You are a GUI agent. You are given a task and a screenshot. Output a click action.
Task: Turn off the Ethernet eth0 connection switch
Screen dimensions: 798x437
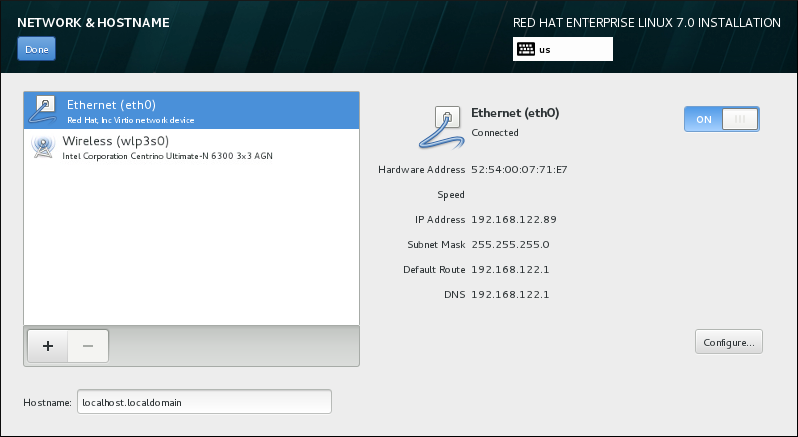[721, 119]
